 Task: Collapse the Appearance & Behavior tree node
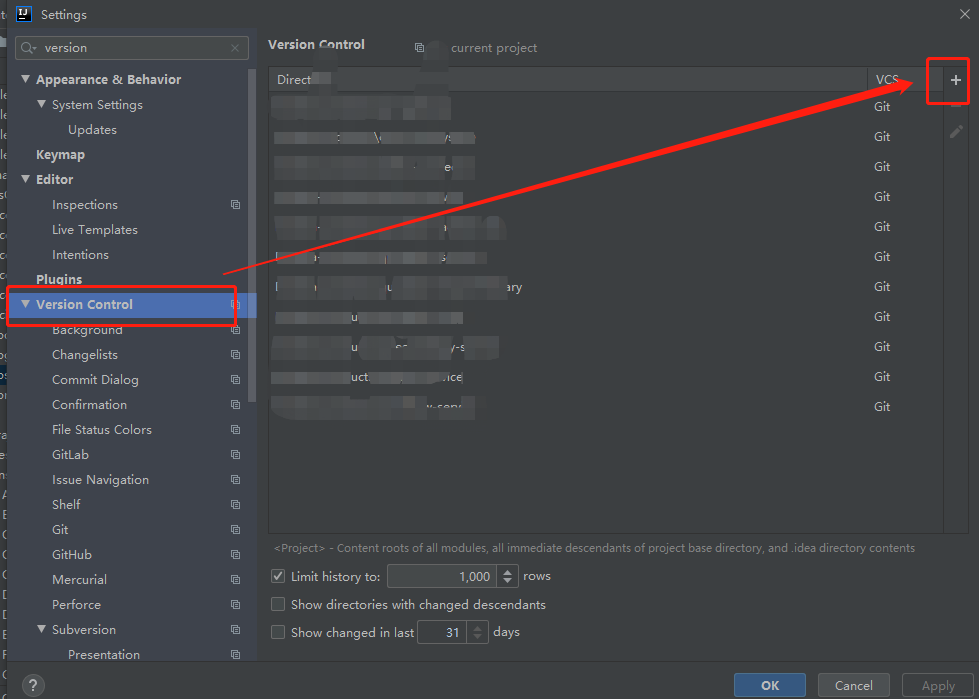26,79
